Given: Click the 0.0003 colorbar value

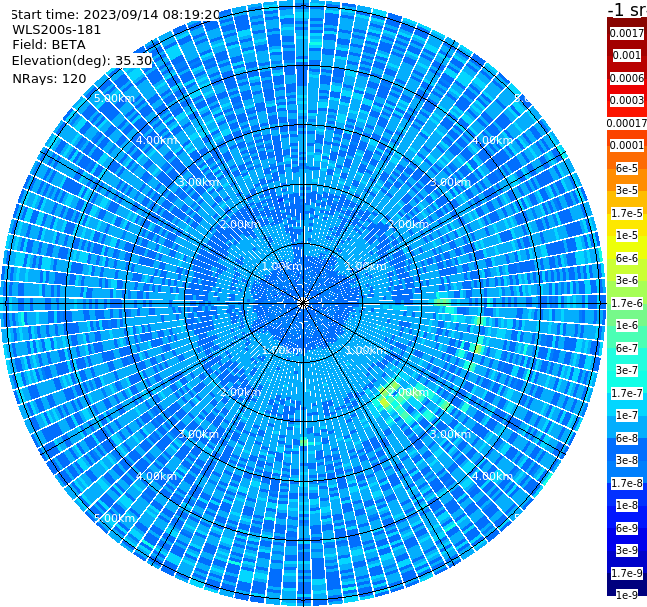Looking at the screenshot, I should click(627, 100).
